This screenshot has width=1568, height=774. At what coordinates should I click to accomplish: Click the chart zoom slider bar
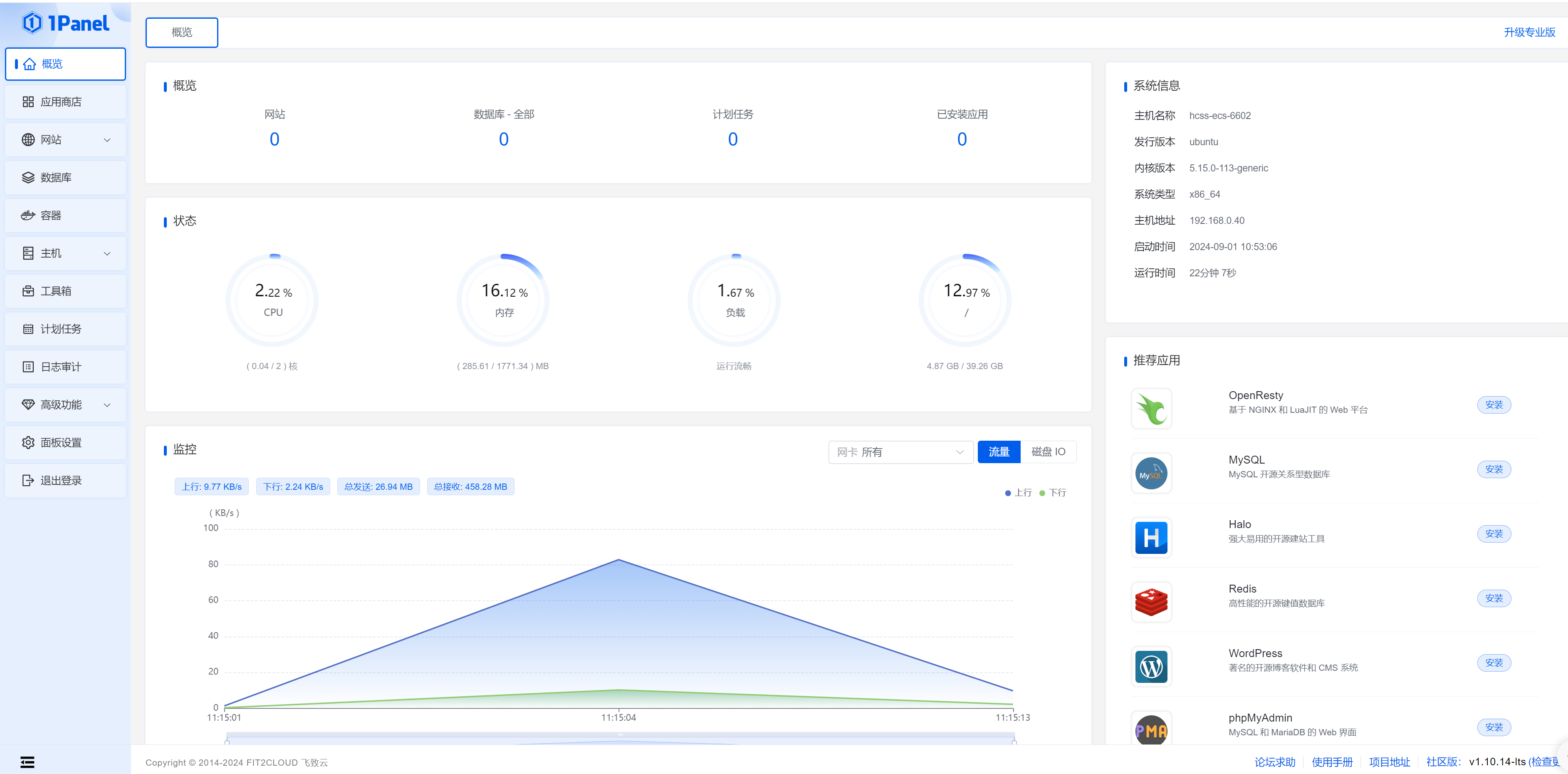620,738
